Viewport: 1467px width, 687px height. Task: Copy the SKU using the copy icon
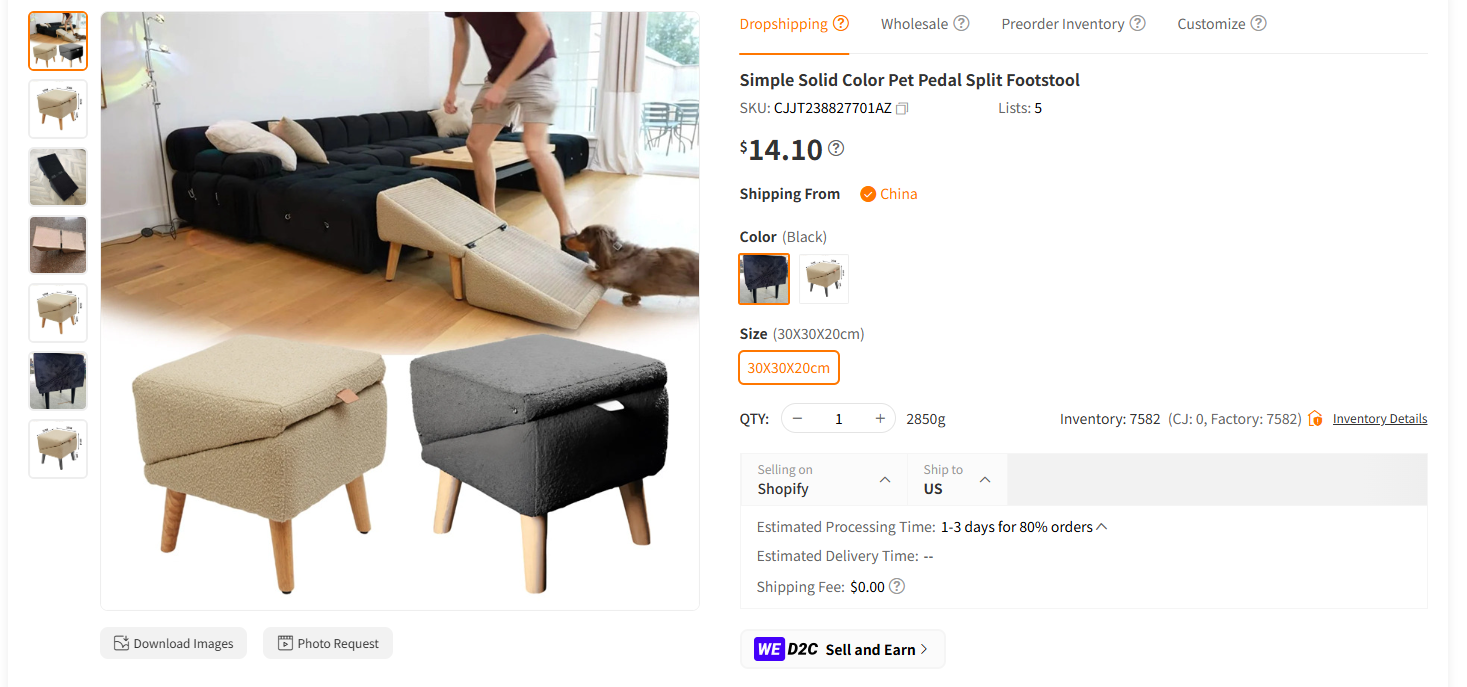point(902,107)
